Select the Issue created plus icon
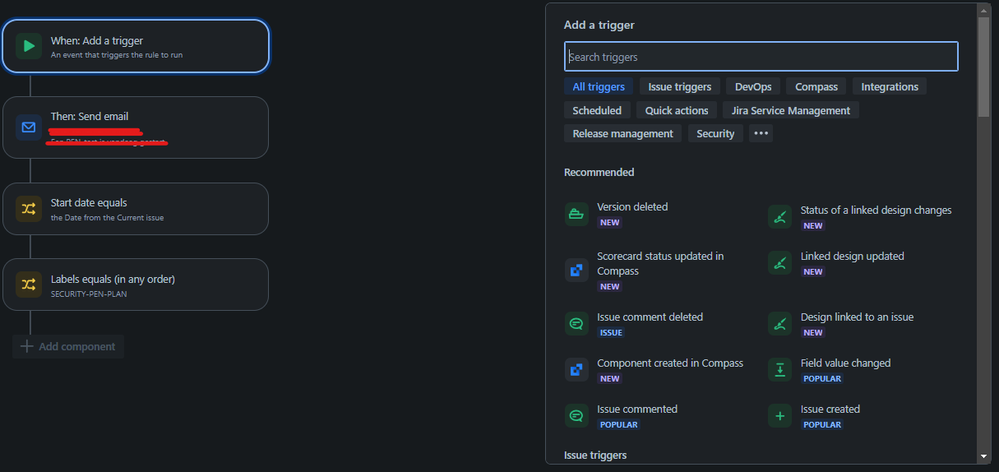Viewport: 999px width, 472px height. coord(780,416)
